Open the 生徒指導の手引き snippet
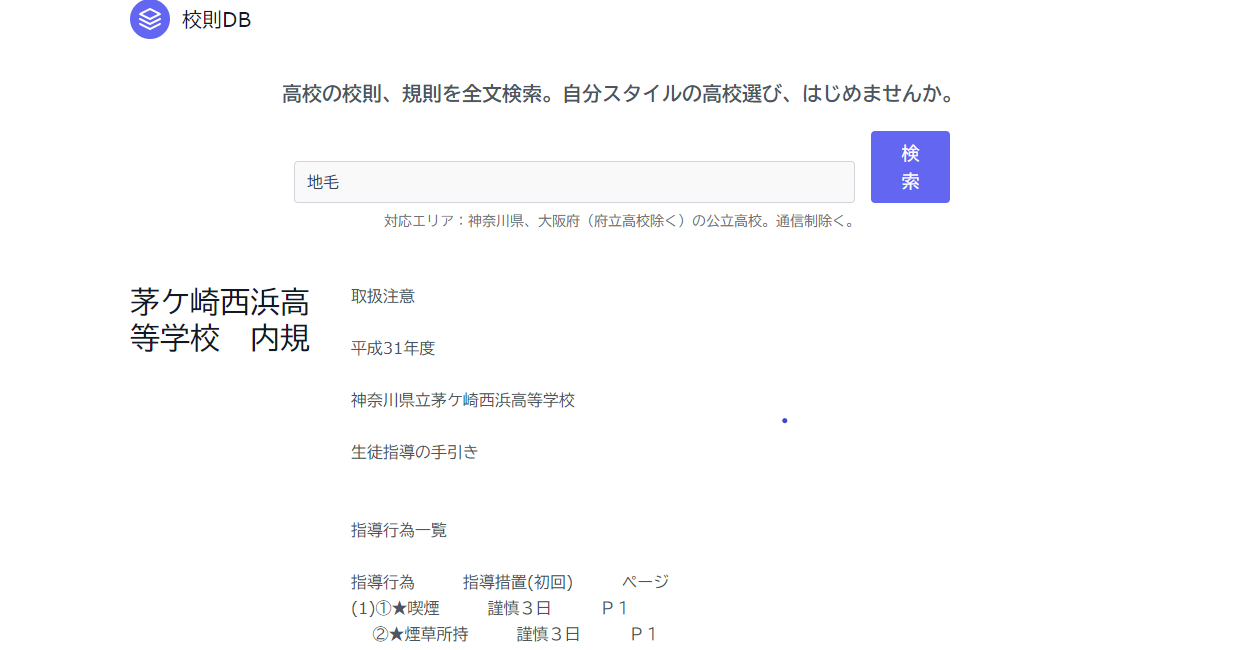Image resolution: width=1242 pixels, height=650 pixels. [413, 452]
